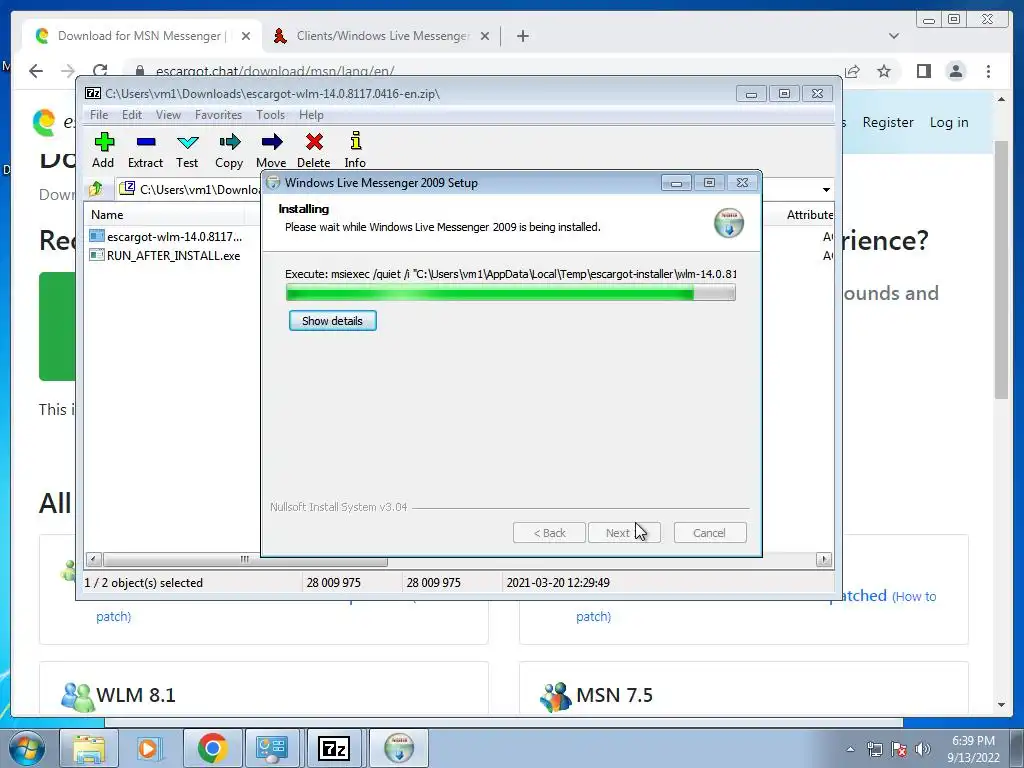Close the Clients/Windows Live Messenger tab

pyautogui.click(x=485, y=36)
